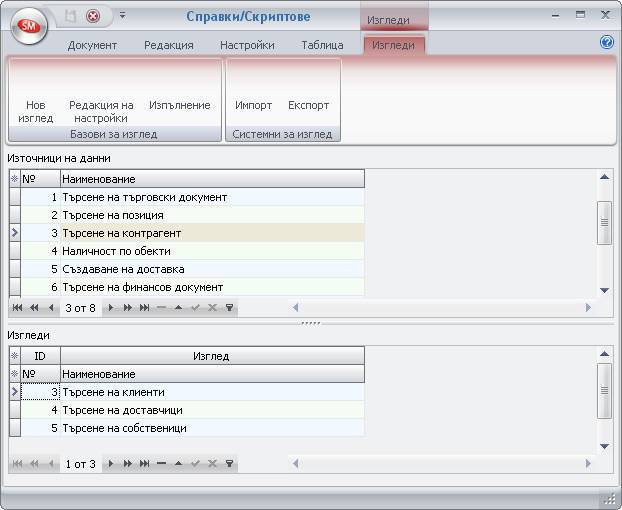The image size is (622, 510).
Task: Open the blue help question mark icon
Action: [607, 42]
